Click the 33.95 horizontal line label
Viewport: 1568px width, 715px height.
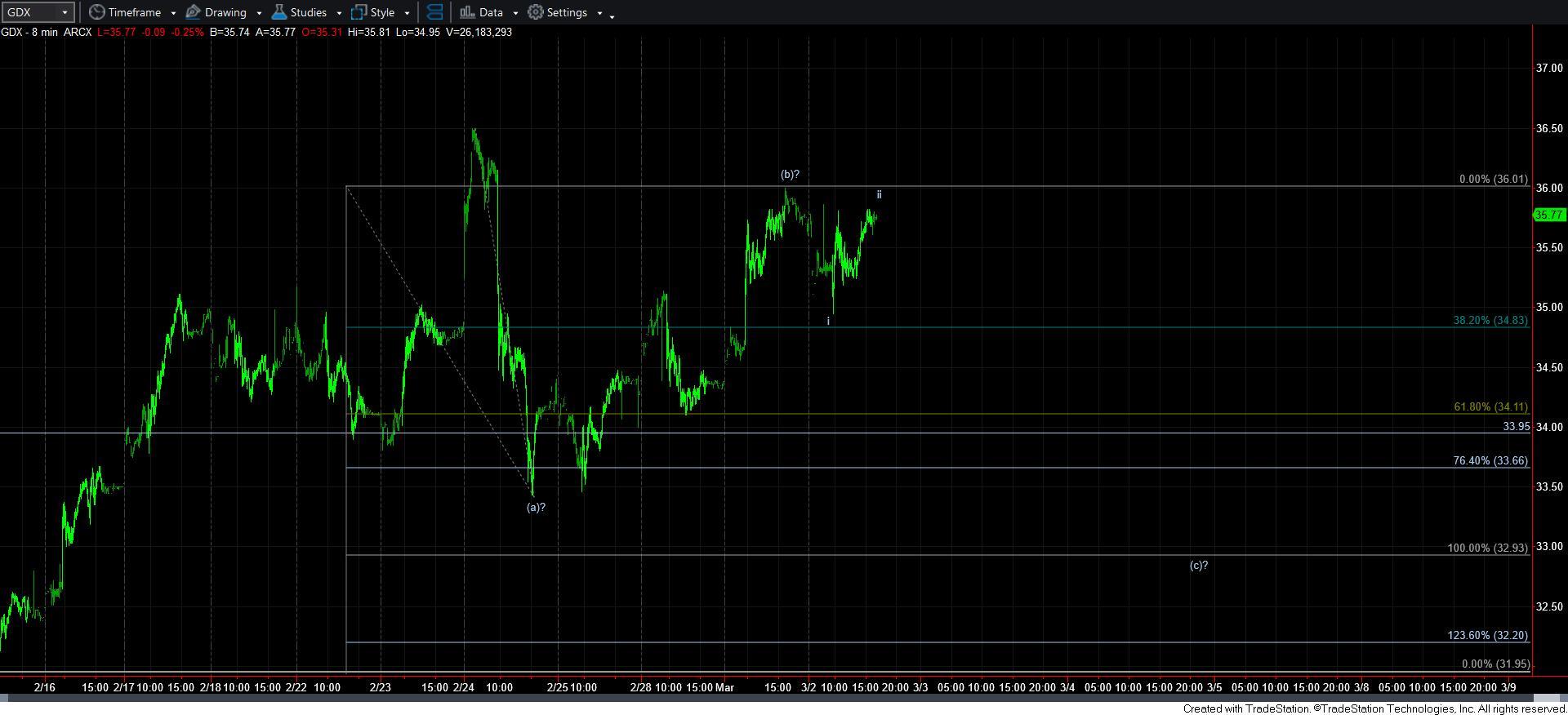1516,426
